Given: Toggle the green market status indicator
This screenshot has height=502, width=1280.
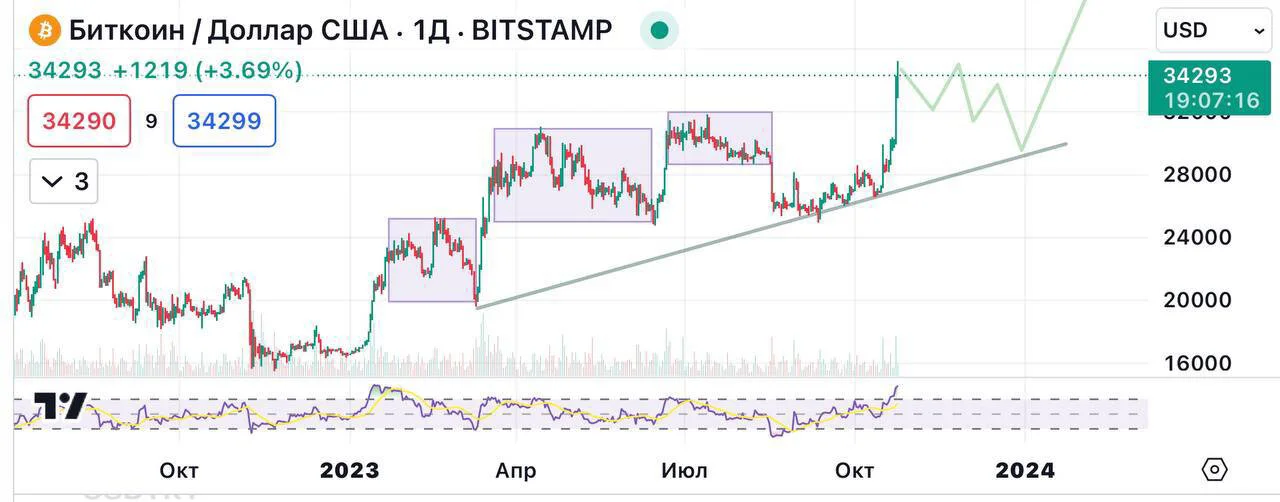Looking at the screenshot, I should [658, 30].
